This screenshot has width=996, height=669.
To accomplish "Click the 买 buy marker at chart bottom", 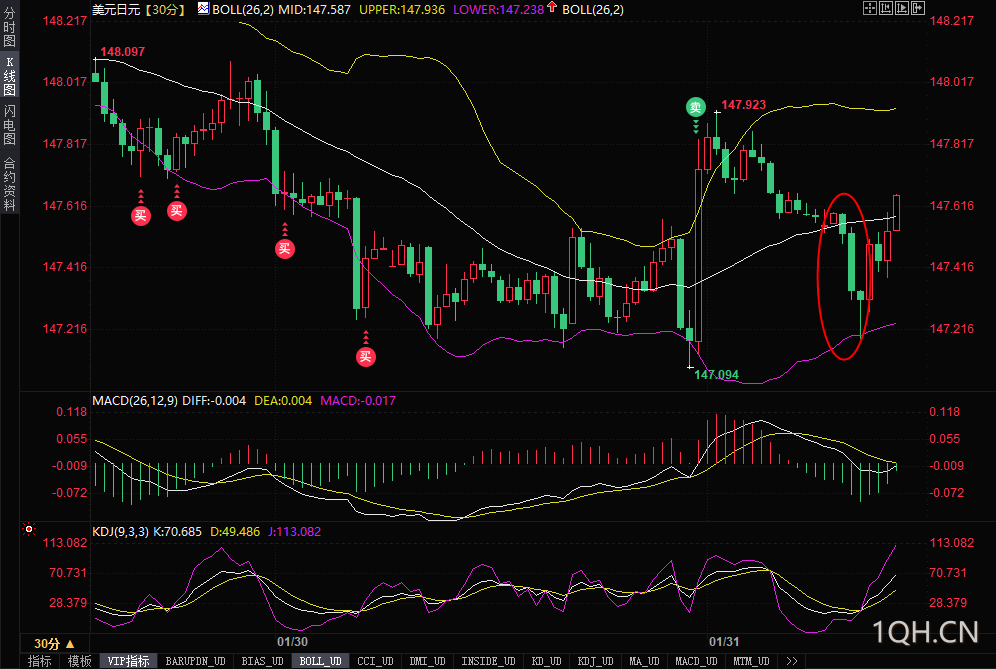I will (365, 356).
